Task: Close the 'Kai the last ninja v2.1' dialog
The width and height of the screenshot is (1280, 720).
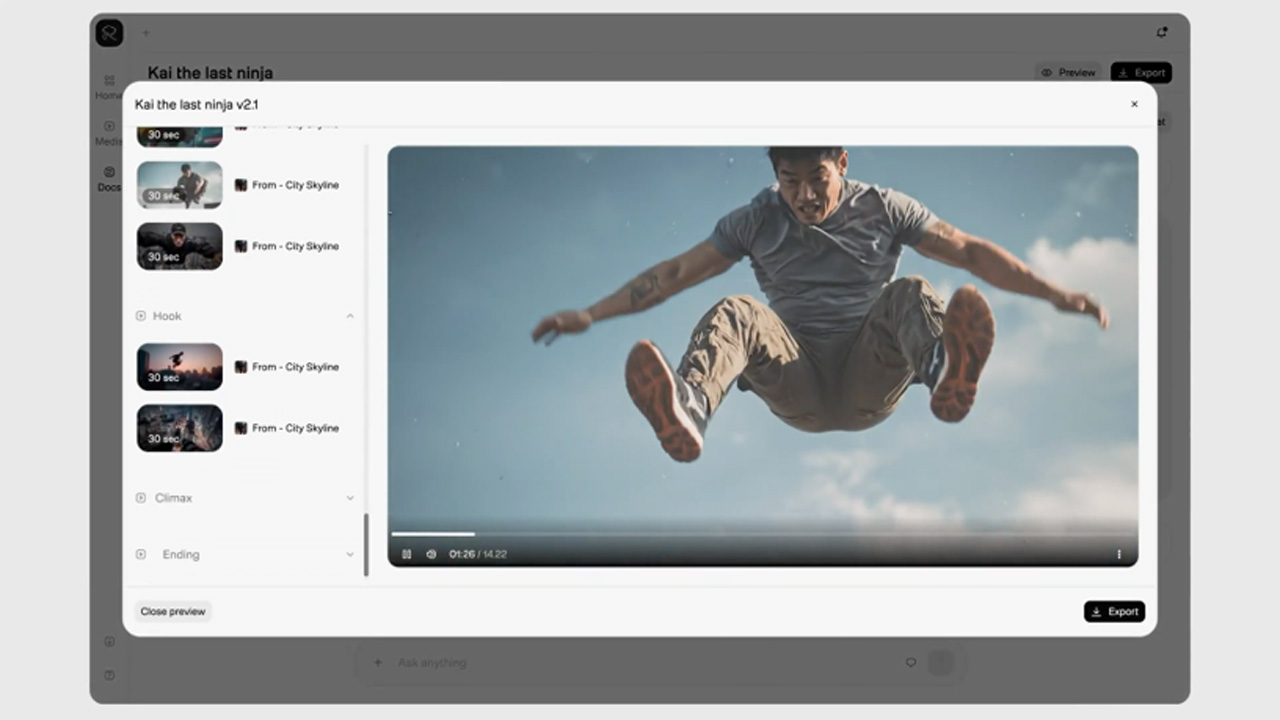Action: tap(1134, 104)
